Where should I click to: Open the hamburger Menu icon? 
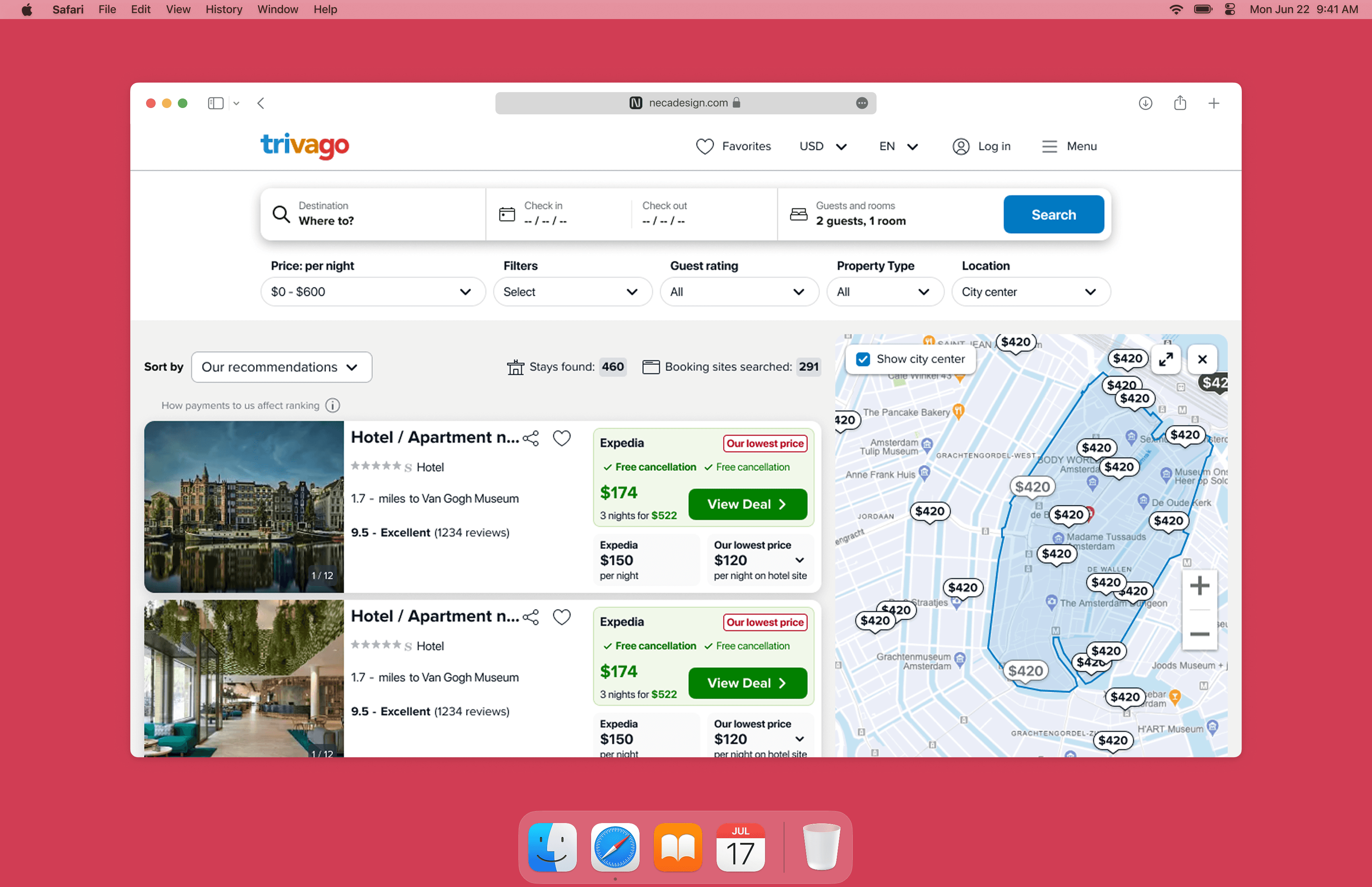[x=1049, y=146]
